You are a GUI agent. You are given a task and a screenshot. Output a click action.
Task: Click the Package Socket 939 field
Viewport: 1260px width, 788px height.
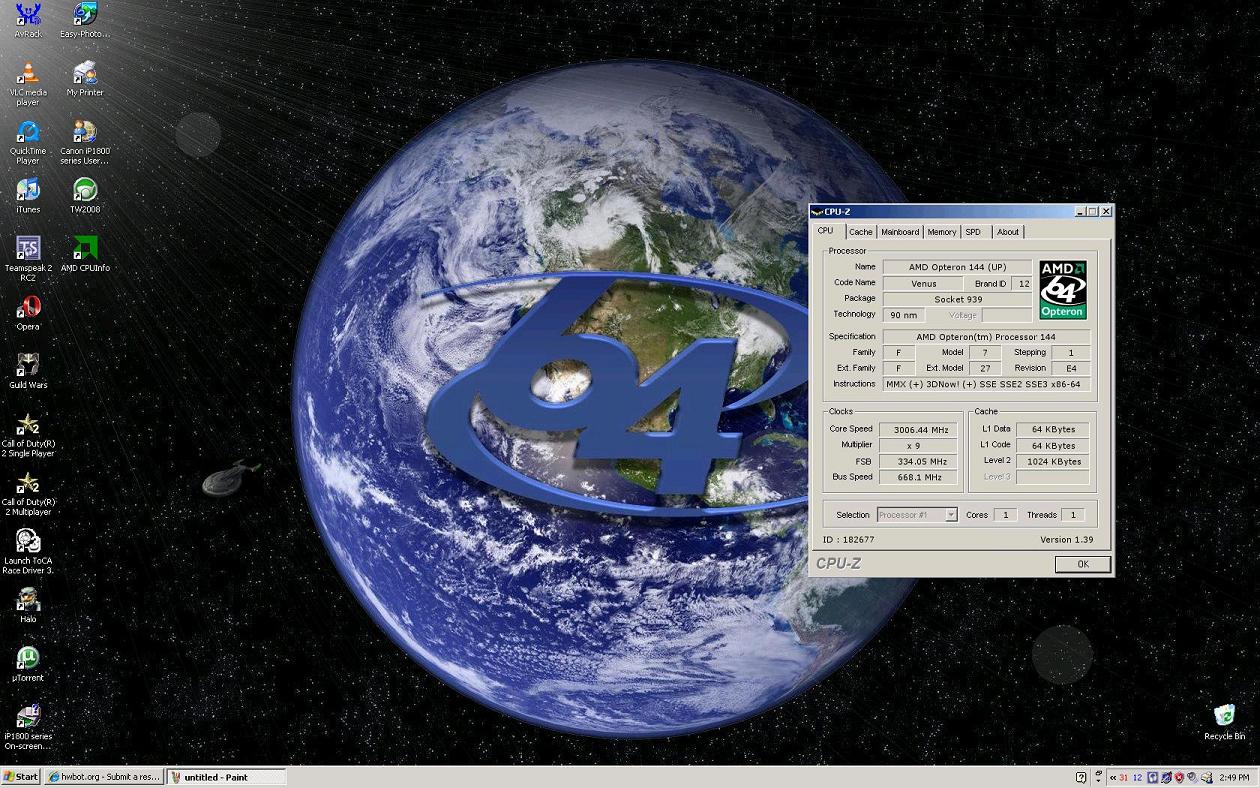(x=957, y=299)
